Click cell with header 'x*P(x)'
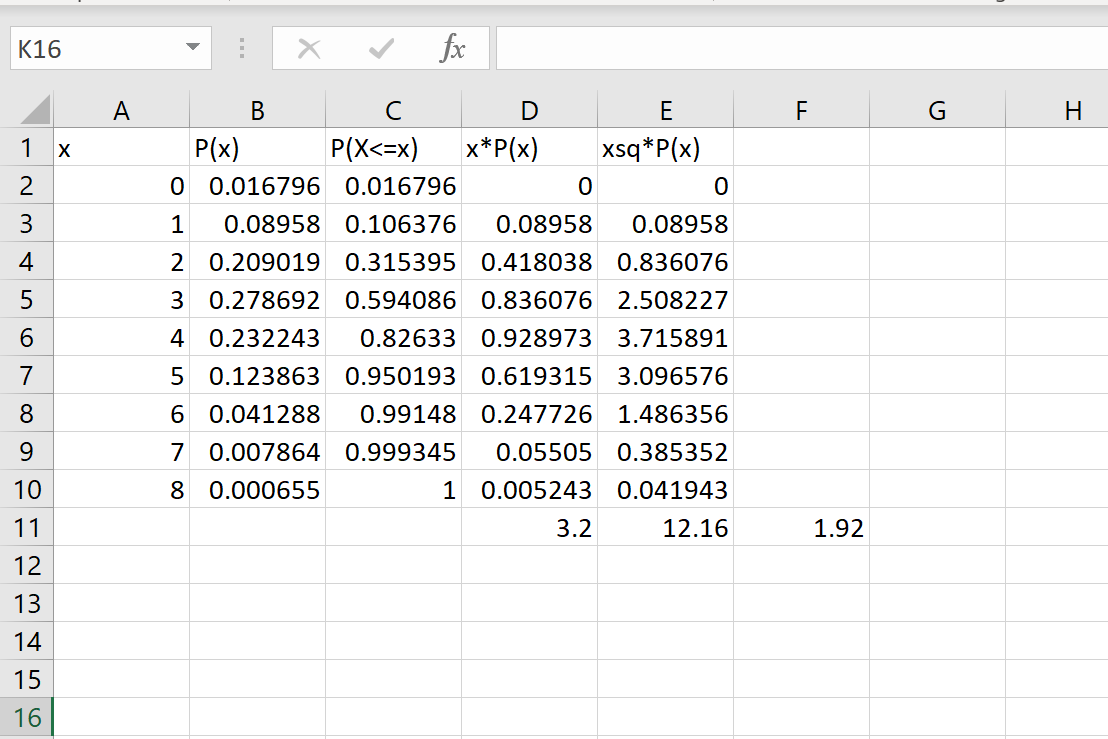The image size is (1108, 739). pos(529,148)
